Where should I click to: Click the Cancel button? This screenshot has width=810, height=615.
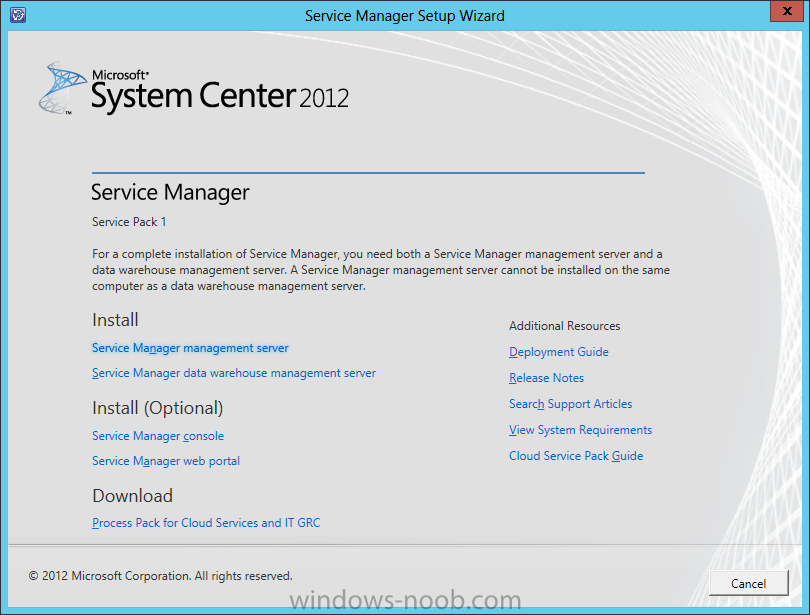tap(749, 584)
